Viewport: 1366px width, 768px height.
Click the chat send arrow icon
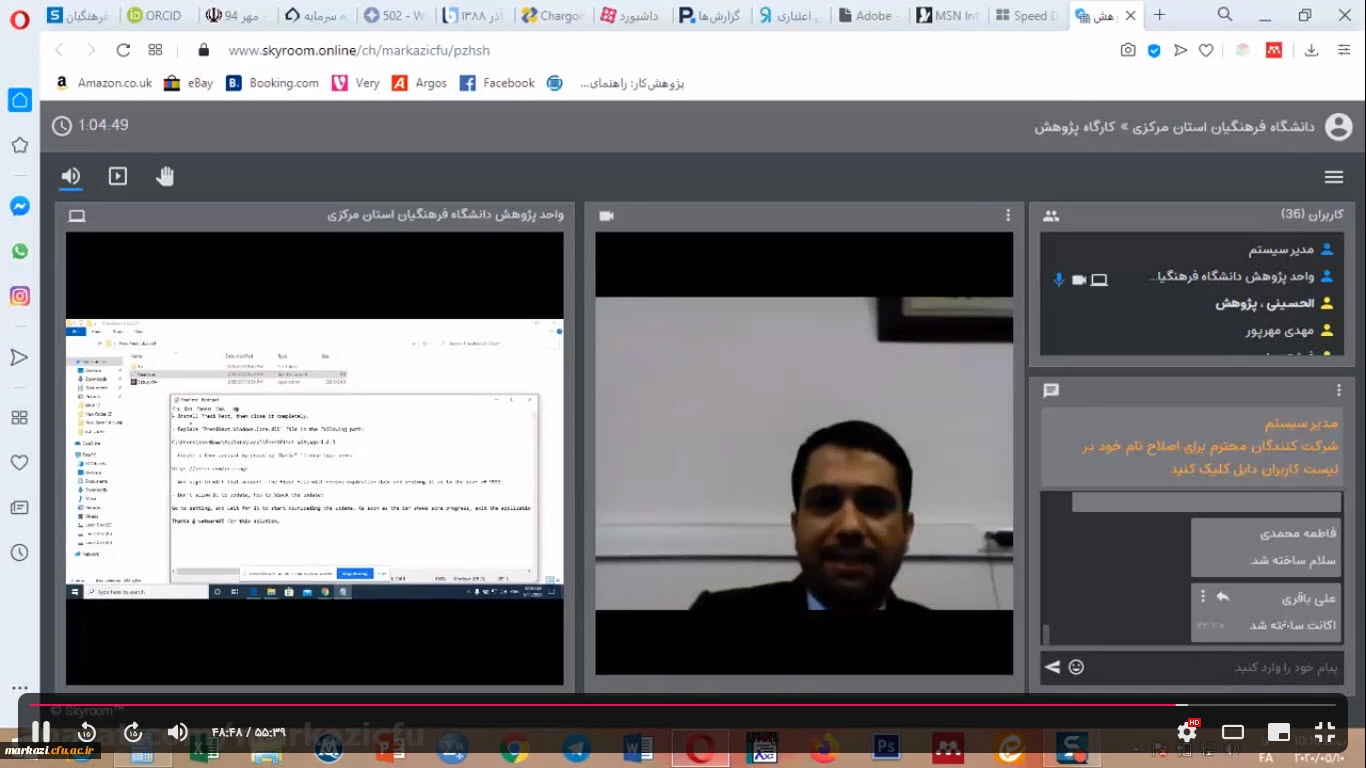pyautogui.click(x=1052, y=667)
